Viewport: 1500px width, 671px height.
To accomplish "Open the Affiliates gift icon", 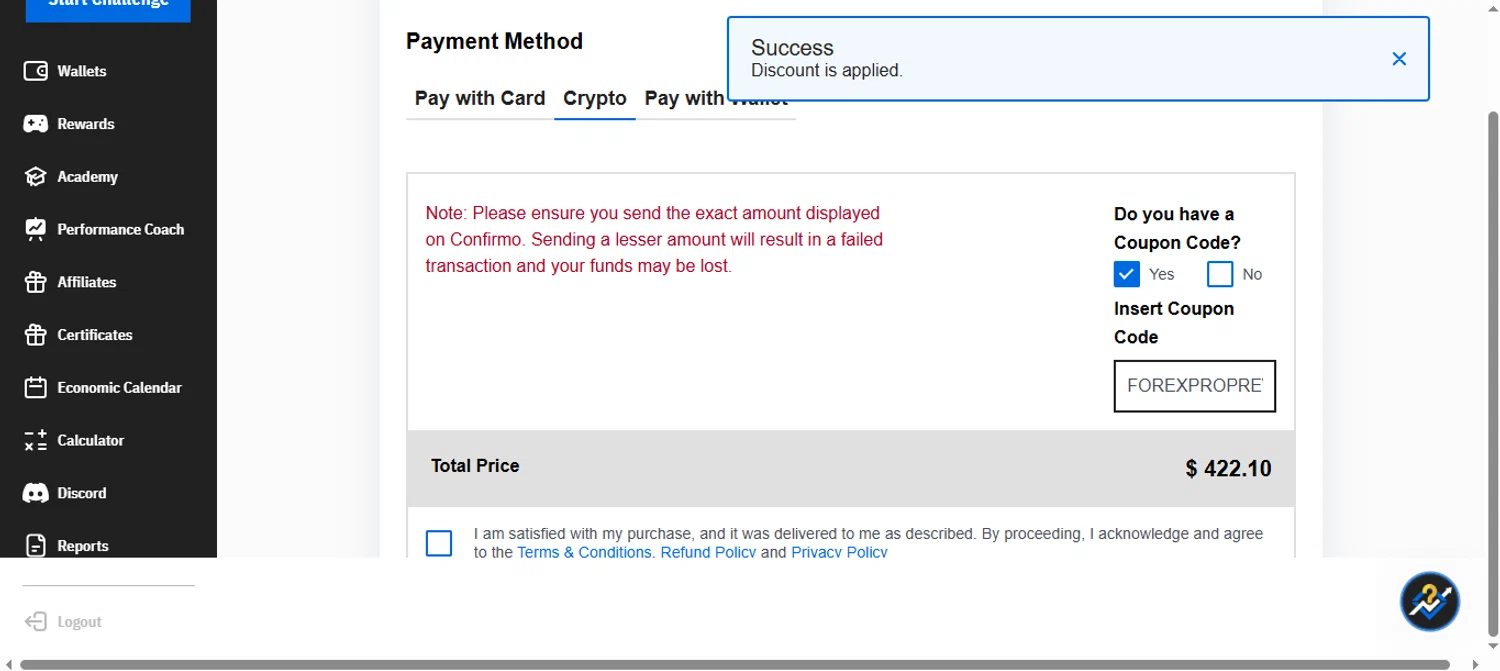I will [x=36, y=282].
